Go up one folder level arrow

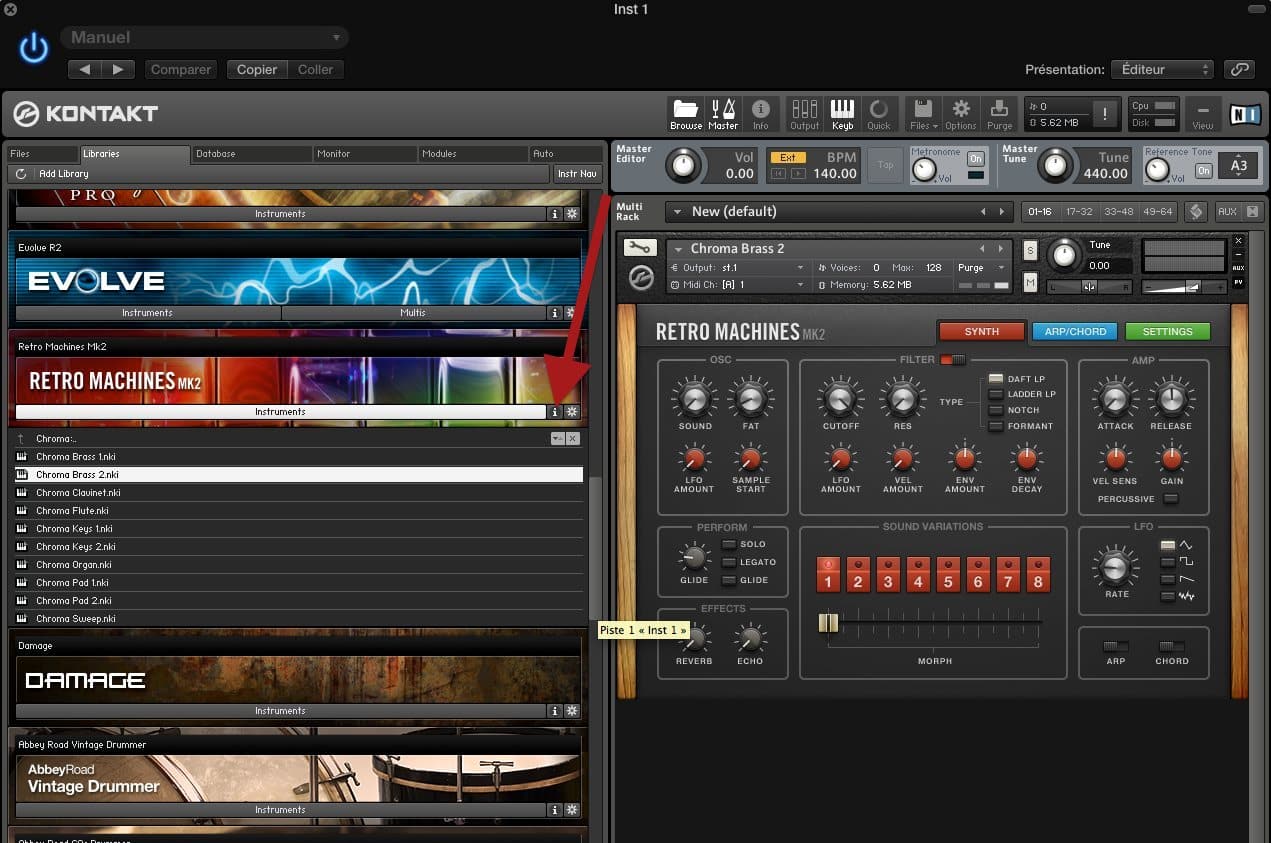21,439
